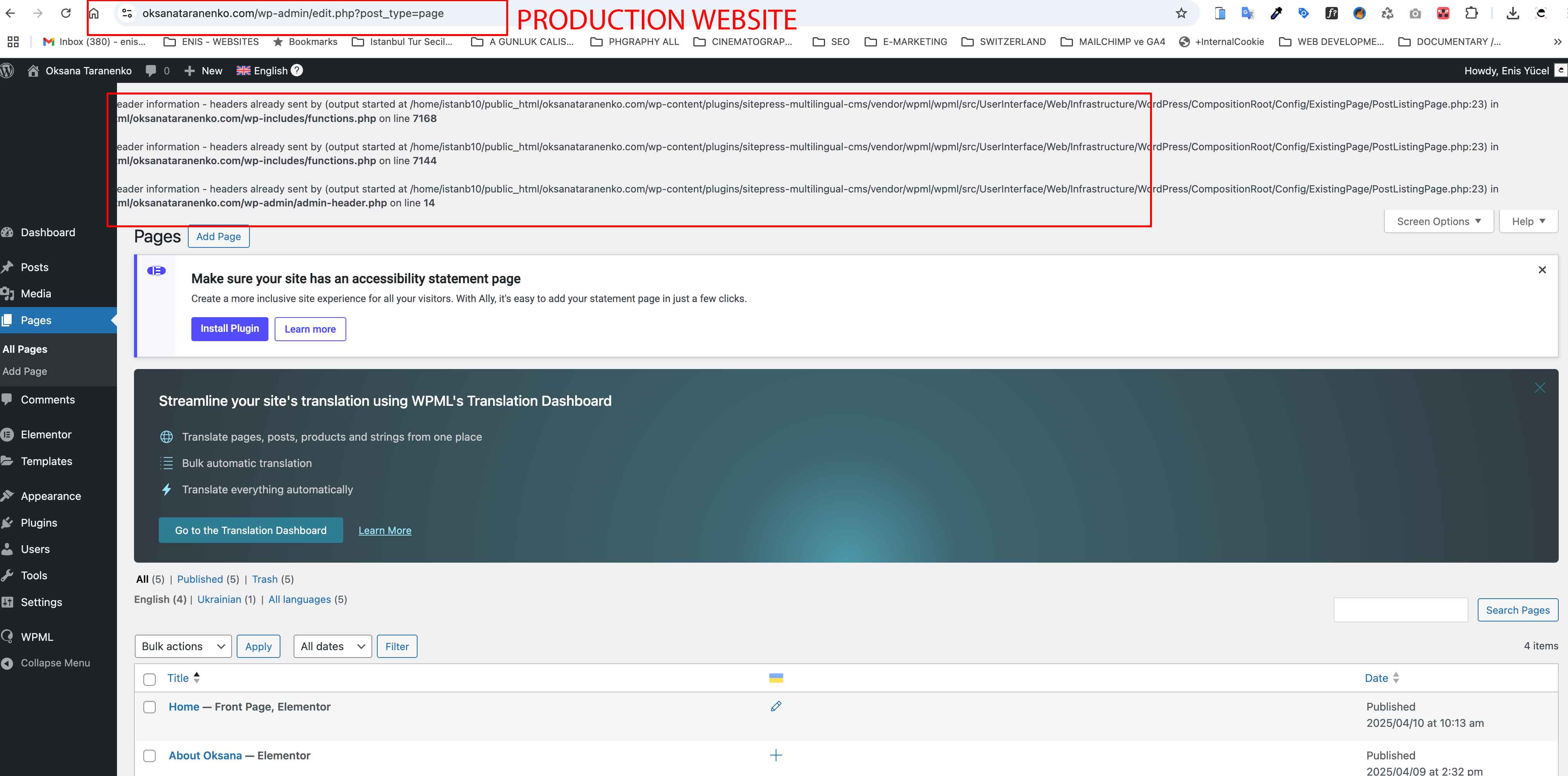Click the Install Plugin button
Image resolution: width=1568 pixels, height=776 pixels.
pos(229,329)
